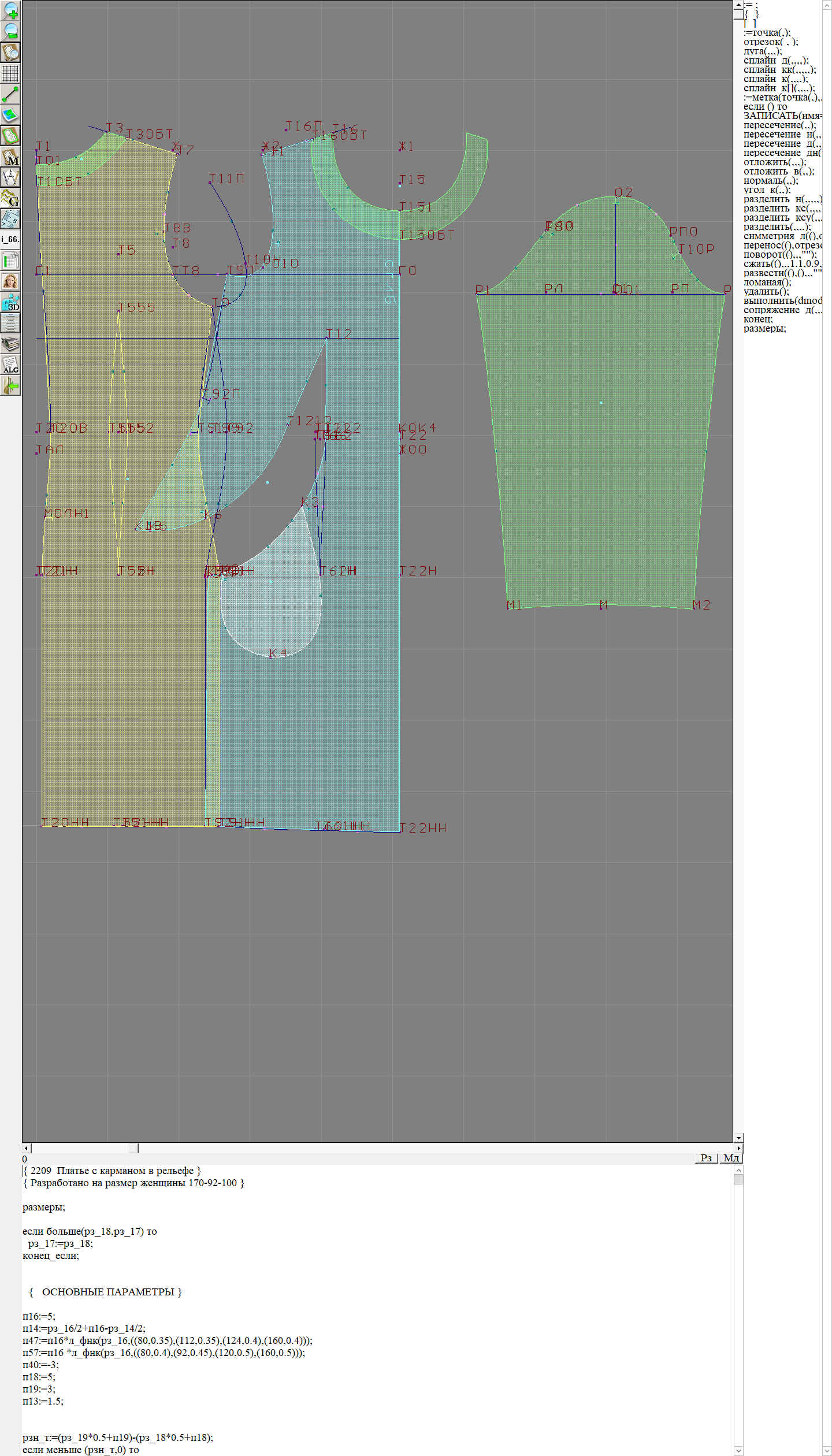The width and height of the screenshot is (832, 1456).
Task: Toggle the green outlined pattern pieces icon
Action: coord(10,136)
